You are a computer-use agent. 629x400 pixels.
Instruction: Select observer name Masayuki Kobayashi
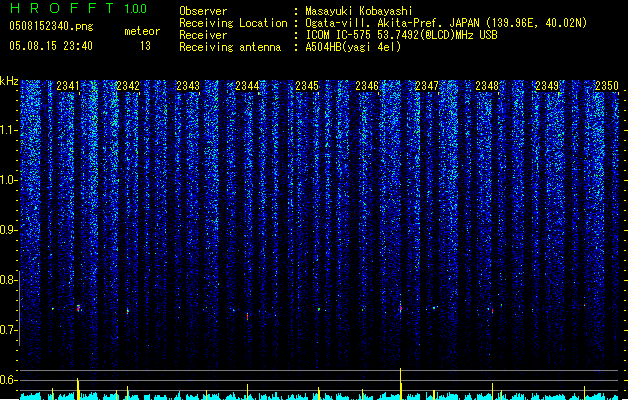[359, 11]
